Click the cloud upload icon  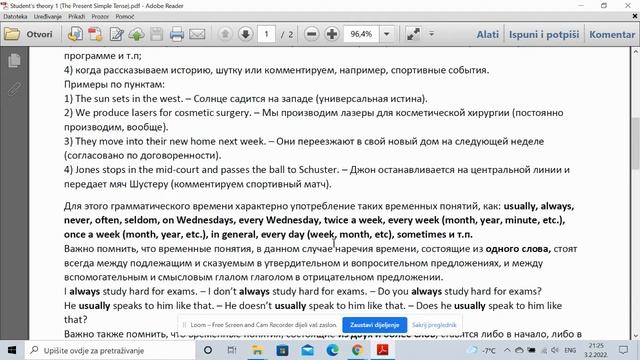(136, 34)
